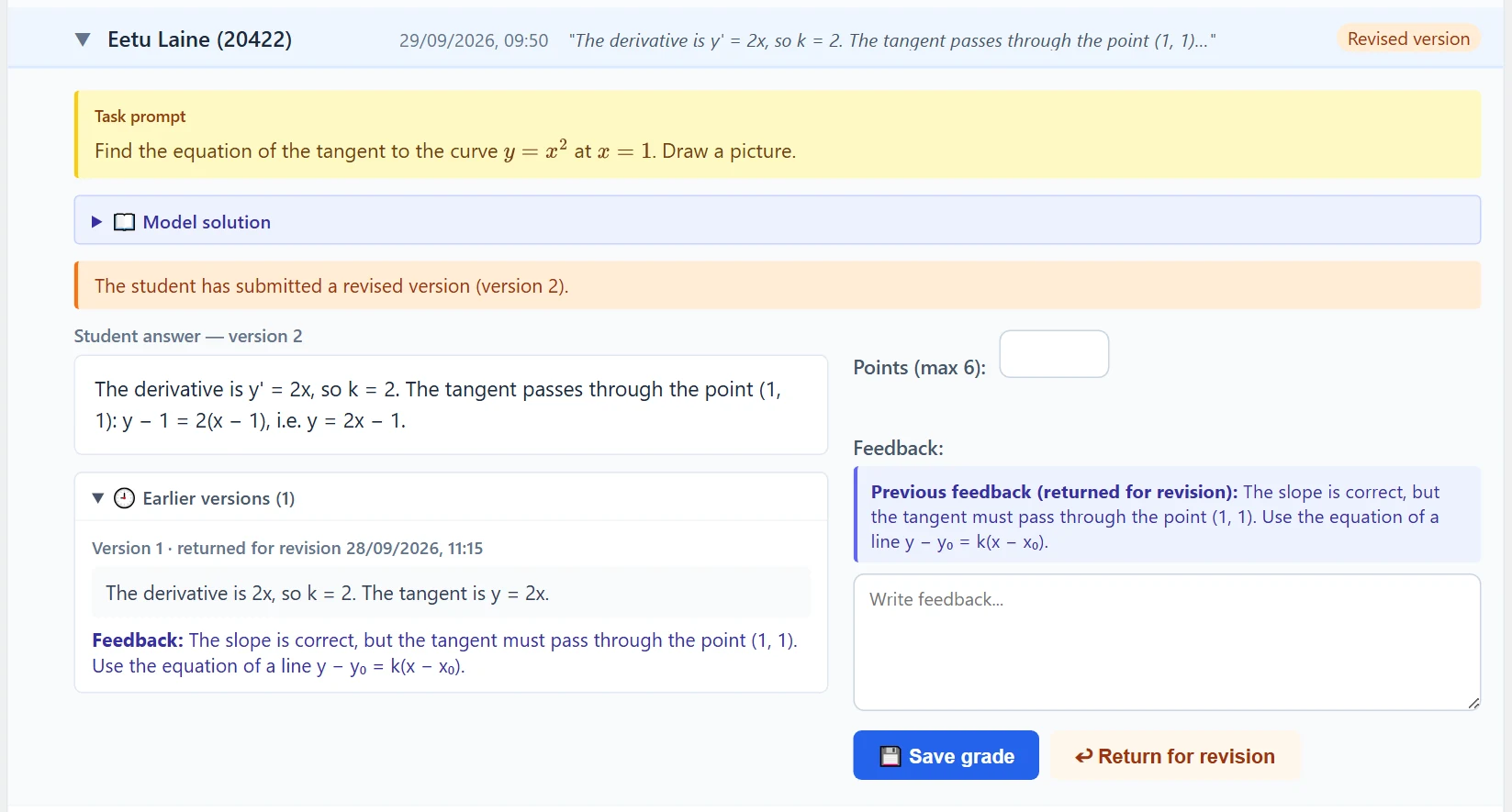This screenshot has height=812, width=1512.
Task: Click the Write feedback text area
Action: pos(1167,642)
